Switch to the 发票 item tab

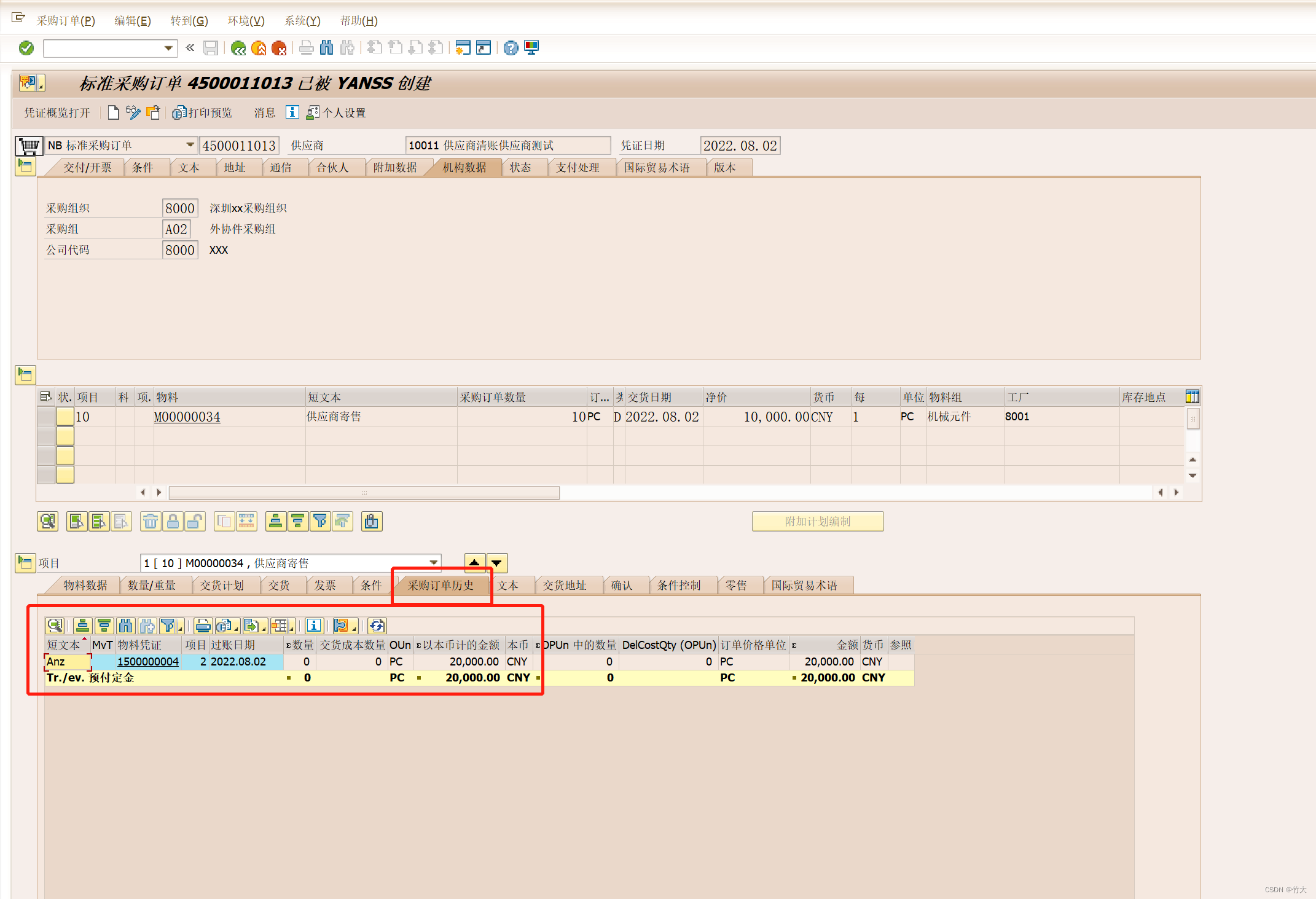click(325, 585)
